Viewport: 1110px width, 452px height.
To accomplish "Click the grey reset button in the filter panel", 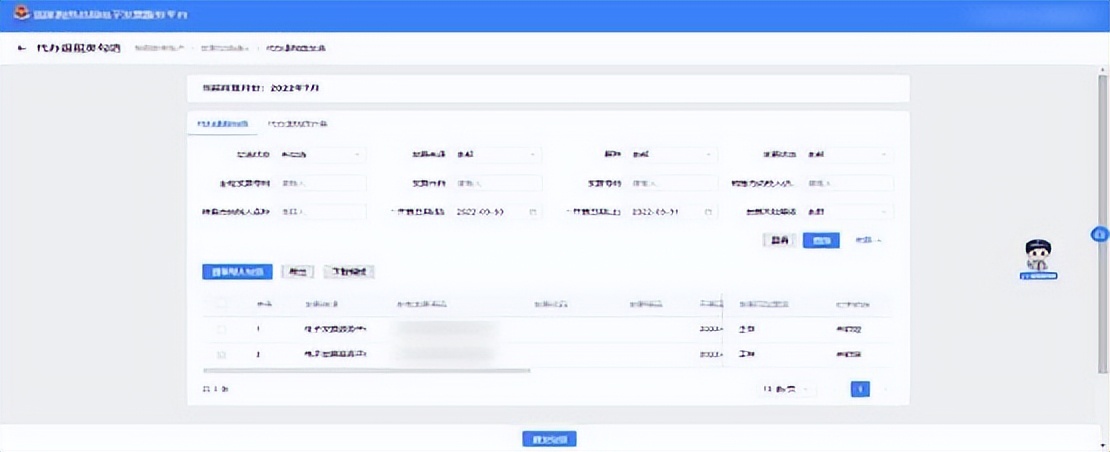I will pos(779,241).
